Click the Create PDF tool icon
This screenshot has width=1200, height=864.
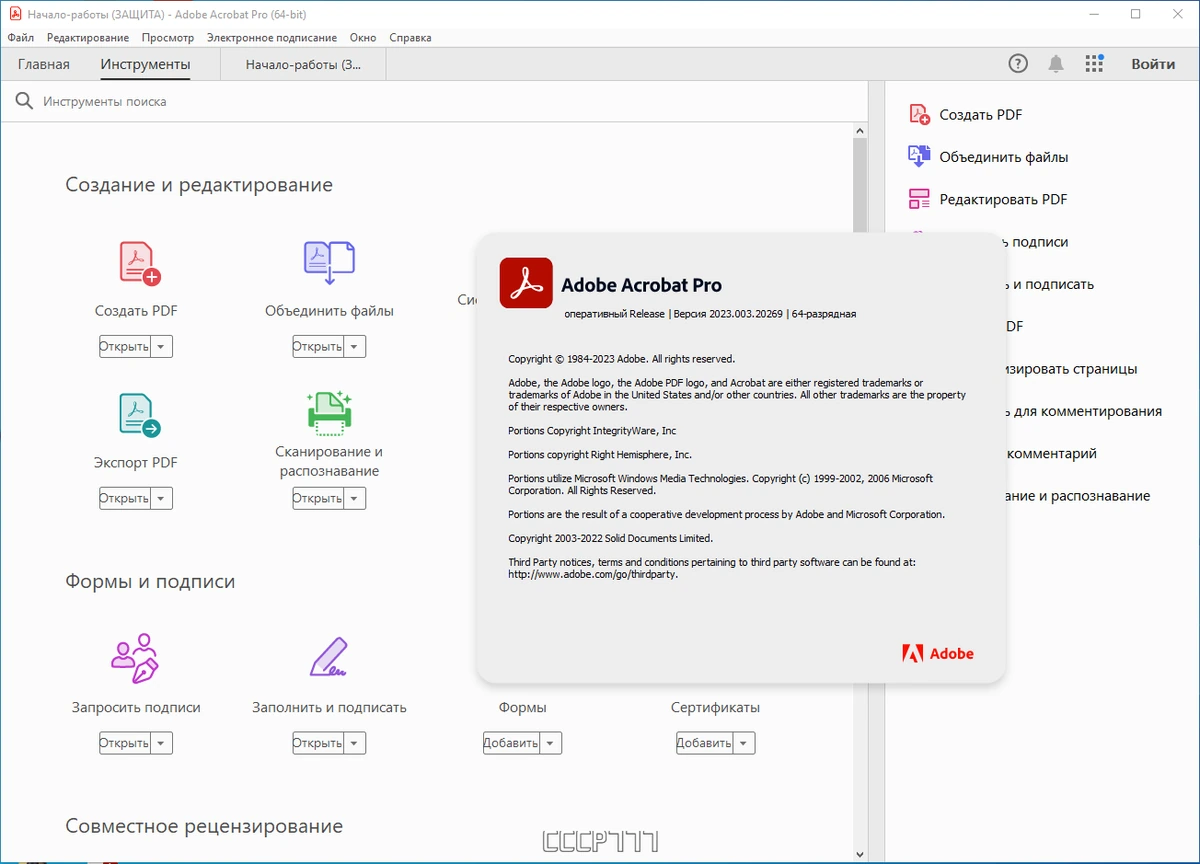coord(139,263)
